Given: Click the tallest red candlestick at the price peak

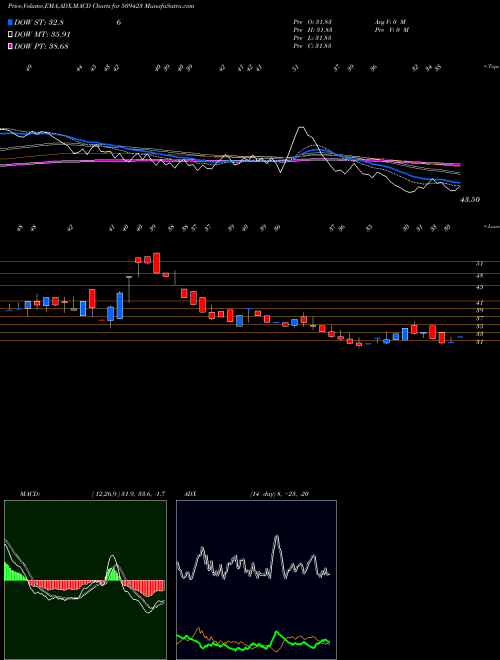Looking at the screenshot, I should [157, 263].
